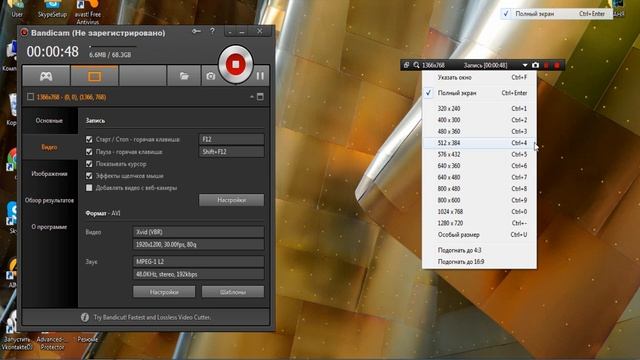Select 1280 x 720 resolution menu entry
The width and height of the screenshot is (640, 360).
tap(479, 223)
